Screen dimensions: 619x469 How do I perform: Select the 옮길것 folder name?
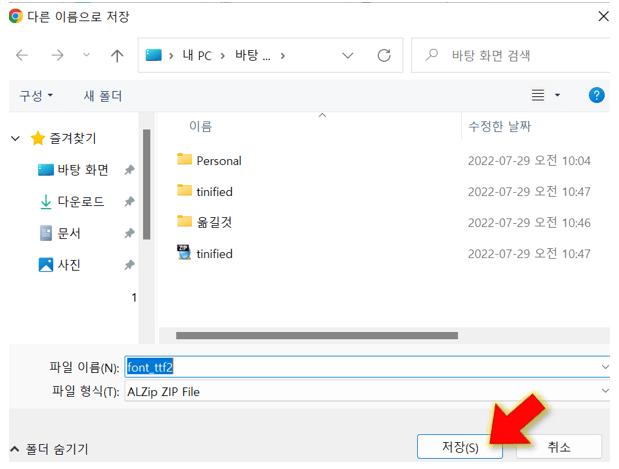coord(214,223)
